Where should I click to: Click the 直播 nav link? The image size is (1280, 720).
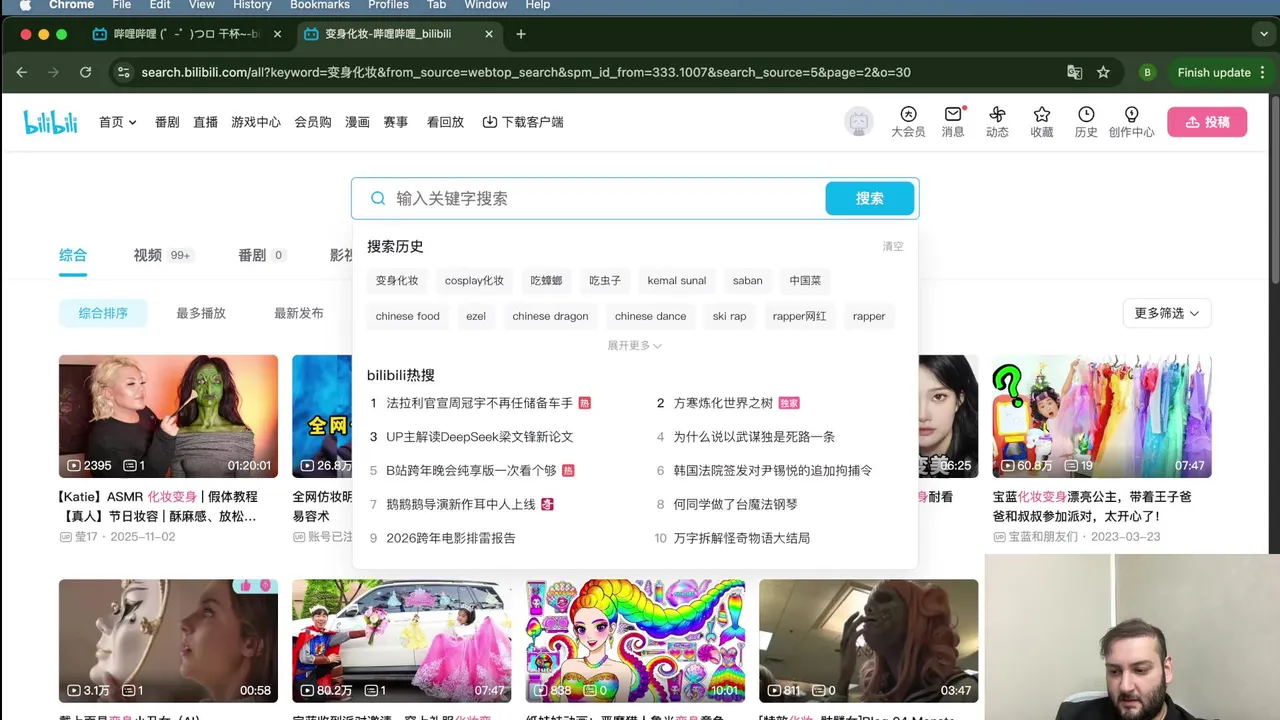[205, 122]
